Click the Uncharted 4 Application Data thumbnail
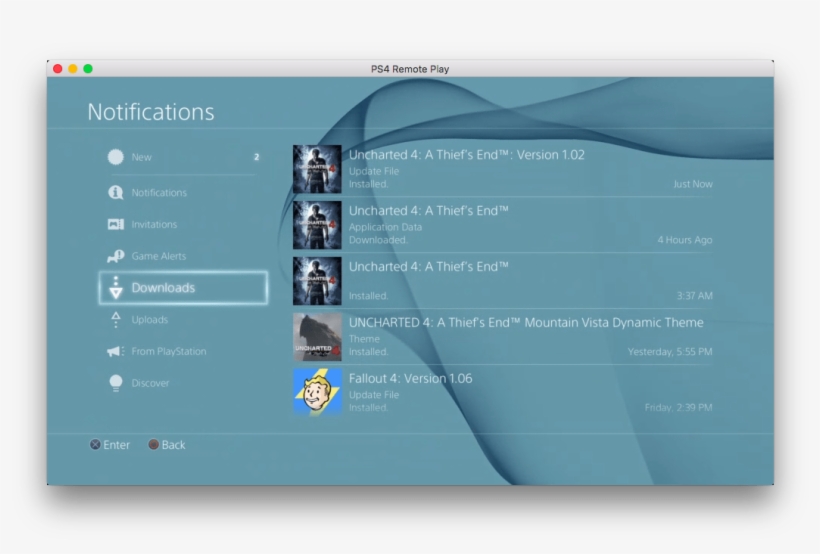Screen dimensions: 820x554 [317, 225]
